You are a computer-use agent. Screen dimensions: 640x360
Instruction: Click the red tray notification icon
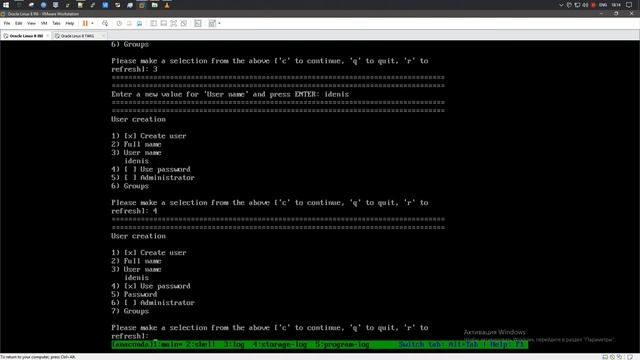(x=593, y=5)
